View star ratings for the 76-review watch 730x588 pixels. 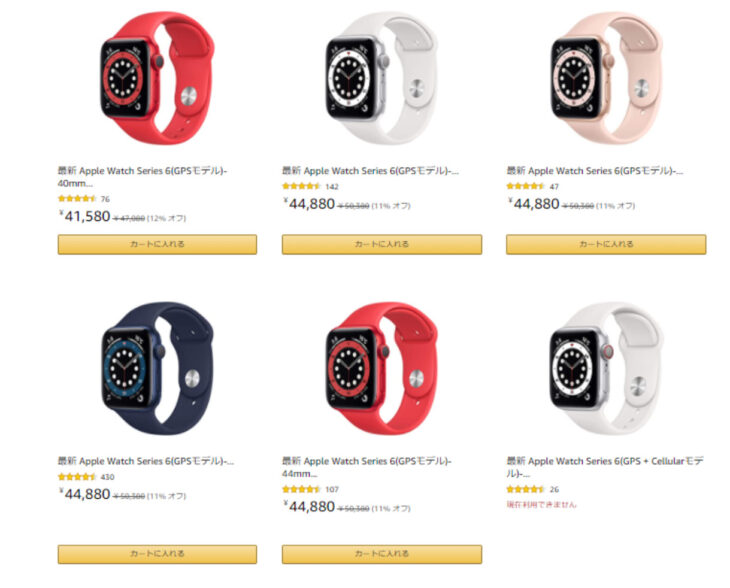point(77,199)
